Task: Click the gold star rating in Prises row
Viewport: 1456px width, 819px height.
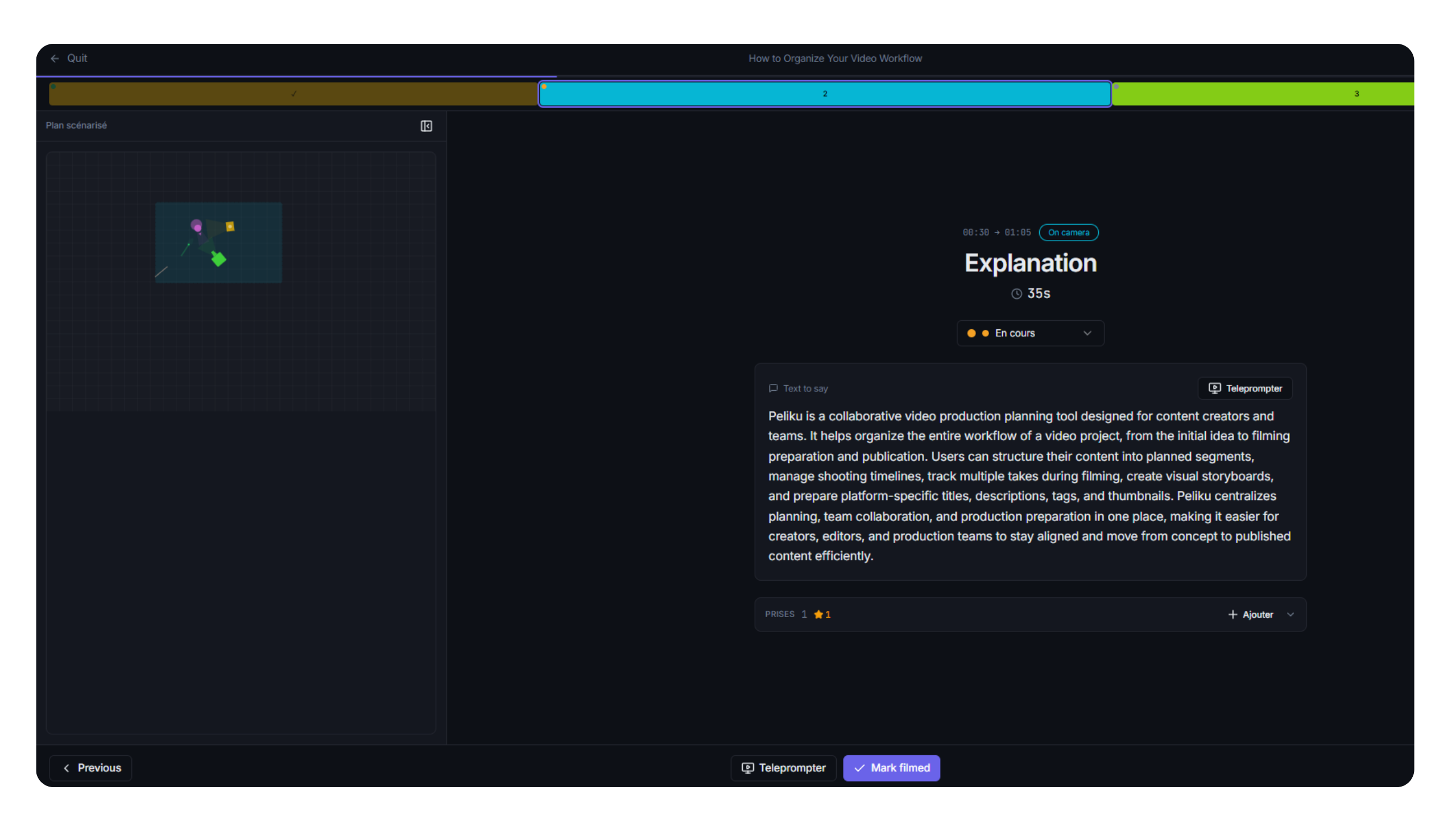Action: tap(818, 614)
